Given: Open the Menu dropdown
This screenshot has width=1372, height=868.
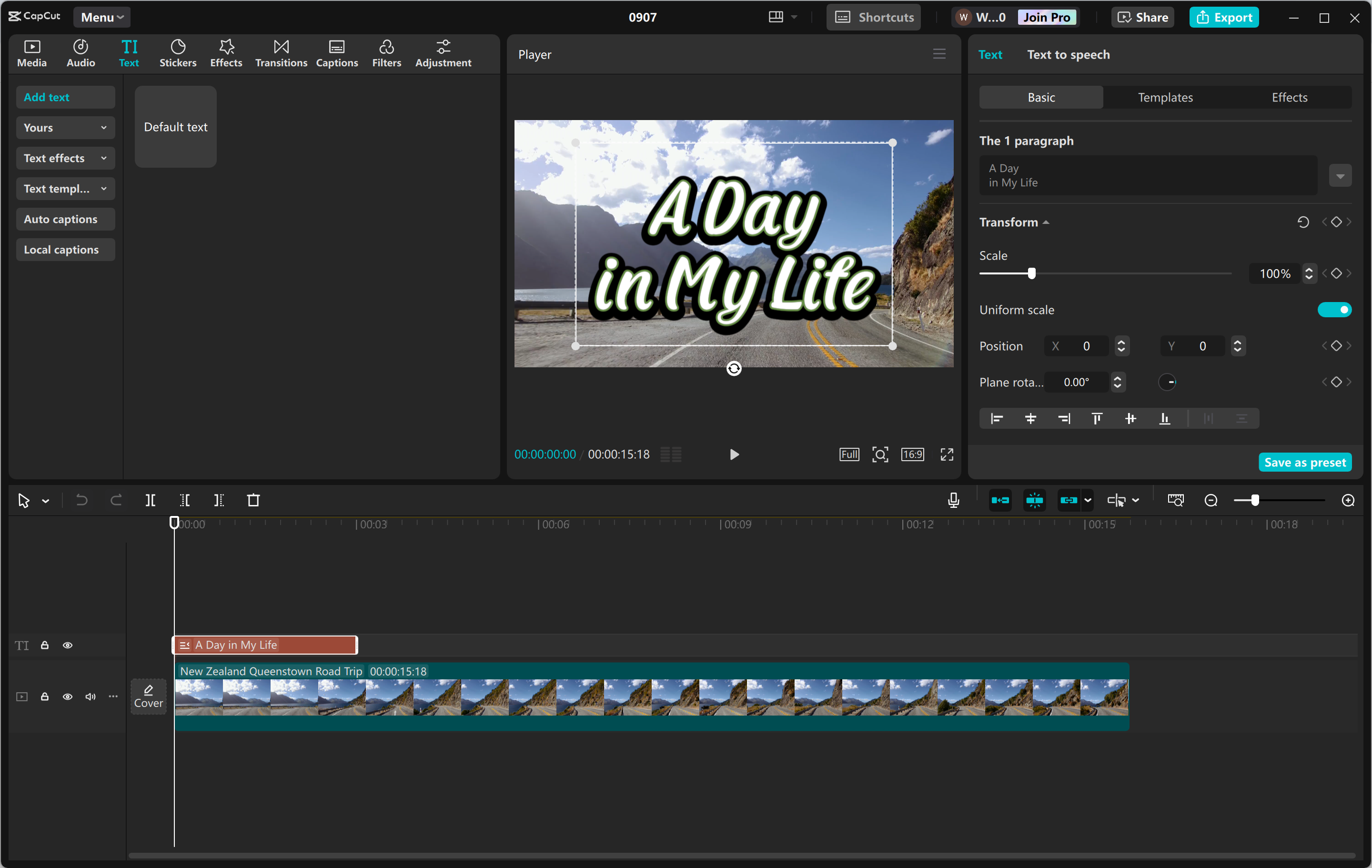Looking at the screenshot, I should [x=101, y=17].
